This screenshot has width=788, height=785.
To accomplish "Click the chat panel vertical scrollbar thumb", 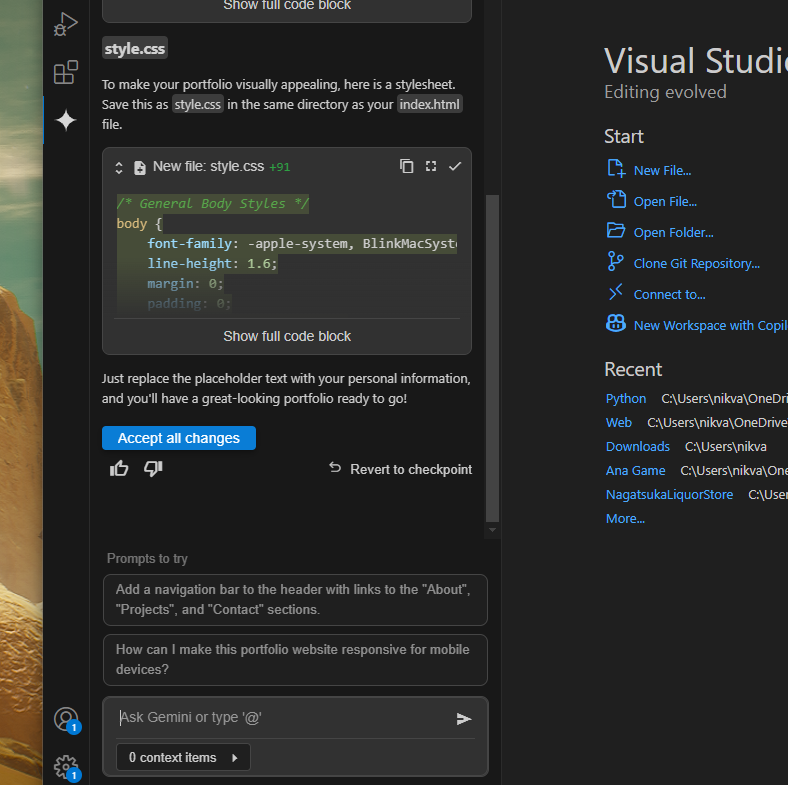I will coord(492,358).
